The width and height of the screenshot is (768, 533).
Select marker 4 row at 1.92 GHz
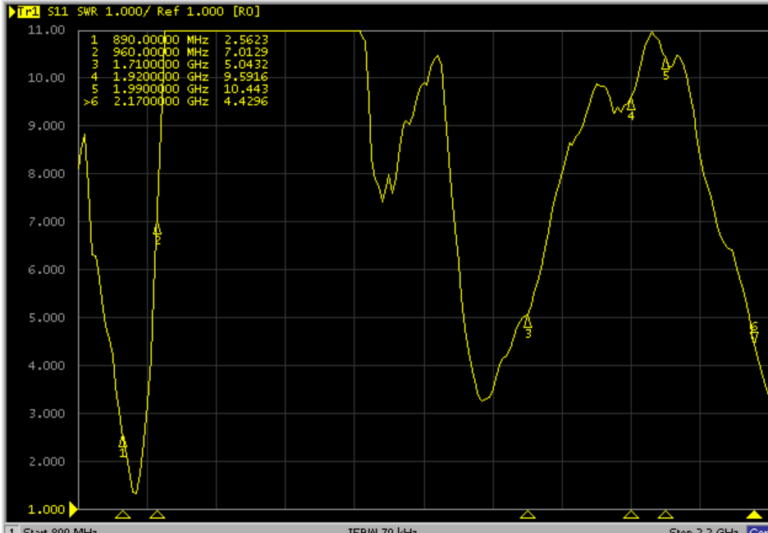(180, 76)
